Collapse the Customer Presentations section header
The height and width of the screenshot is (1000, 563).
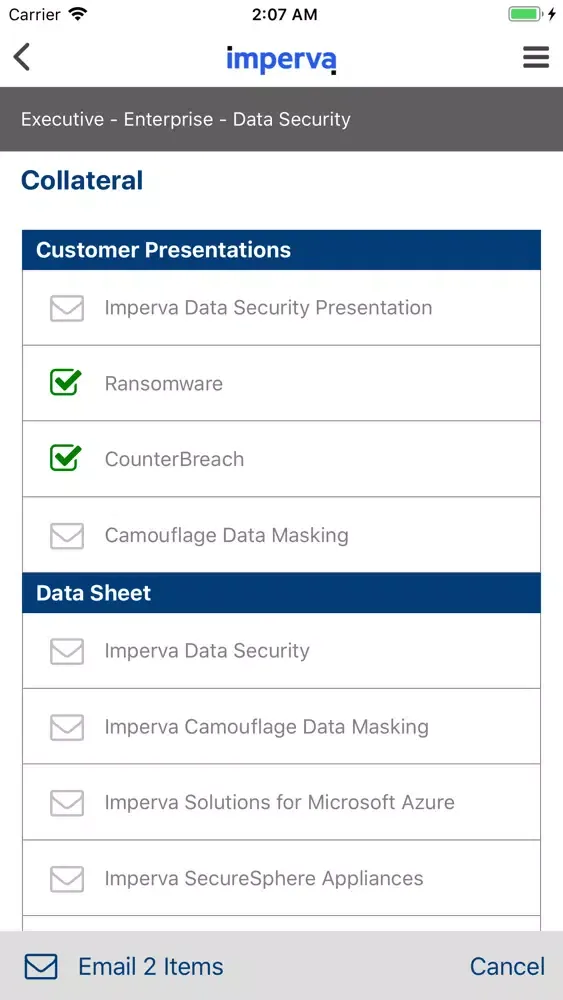pyautogui.click(x=281, y=250)
